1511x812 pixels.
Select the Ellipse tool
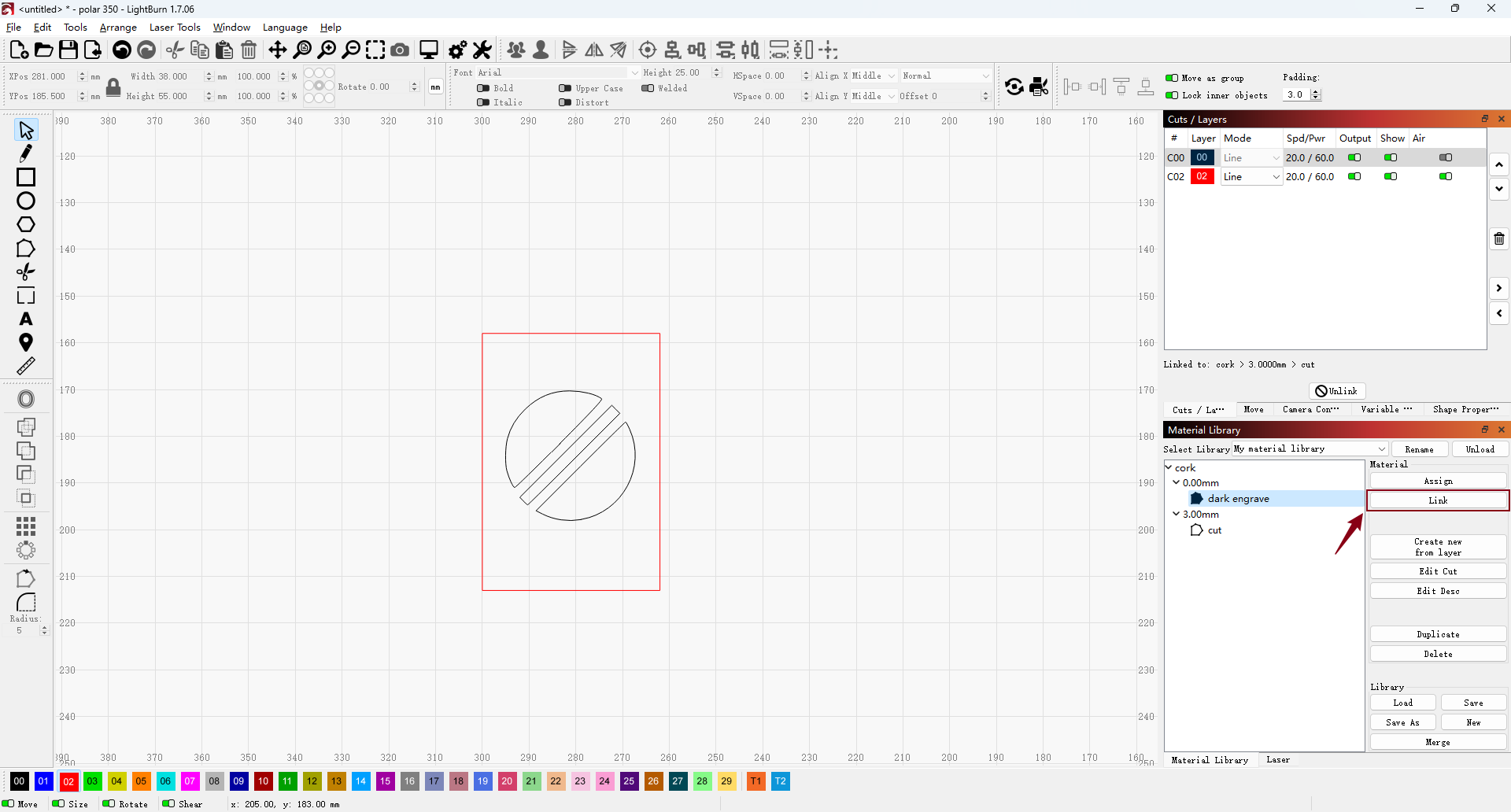click(x=26, y=201)
